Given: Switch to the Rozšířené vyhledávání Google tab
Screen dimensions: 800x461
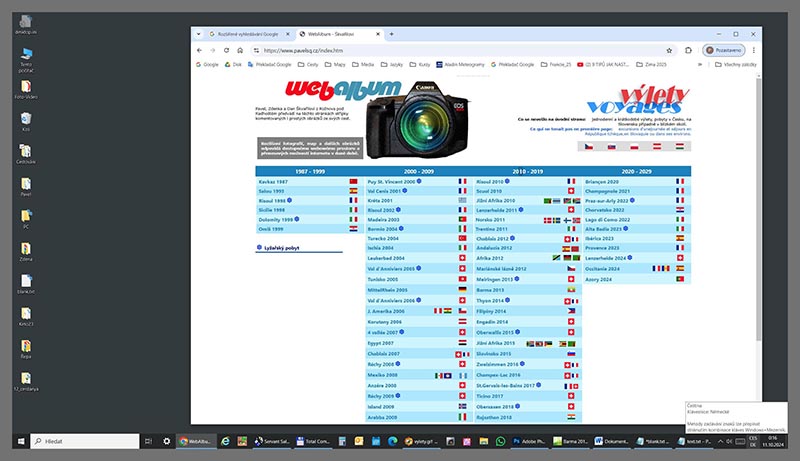Looking at the screenshot, I should (x=238, y=33).
